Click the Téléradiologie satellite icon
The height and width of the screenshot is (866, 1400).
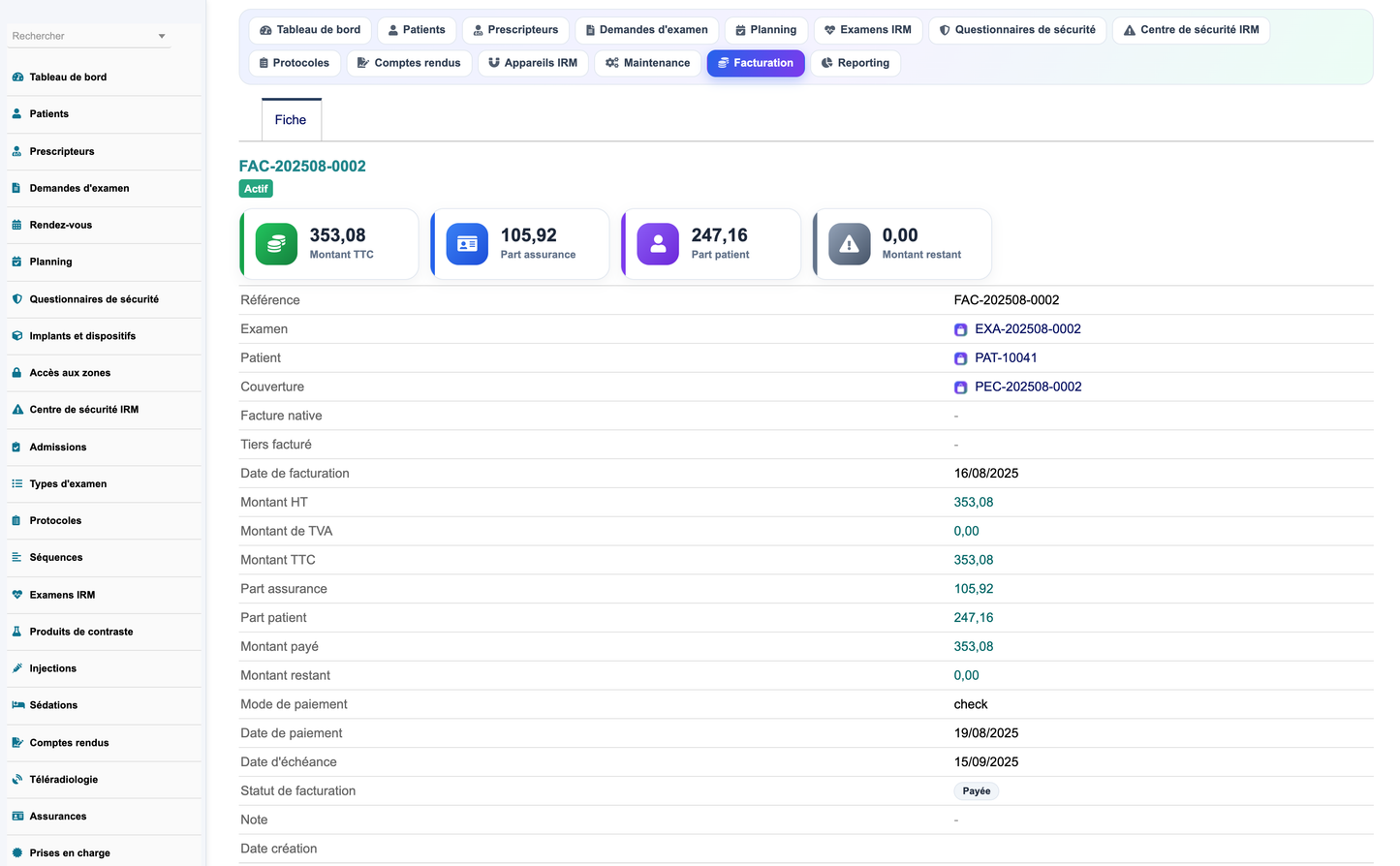(x=17, y=780)
